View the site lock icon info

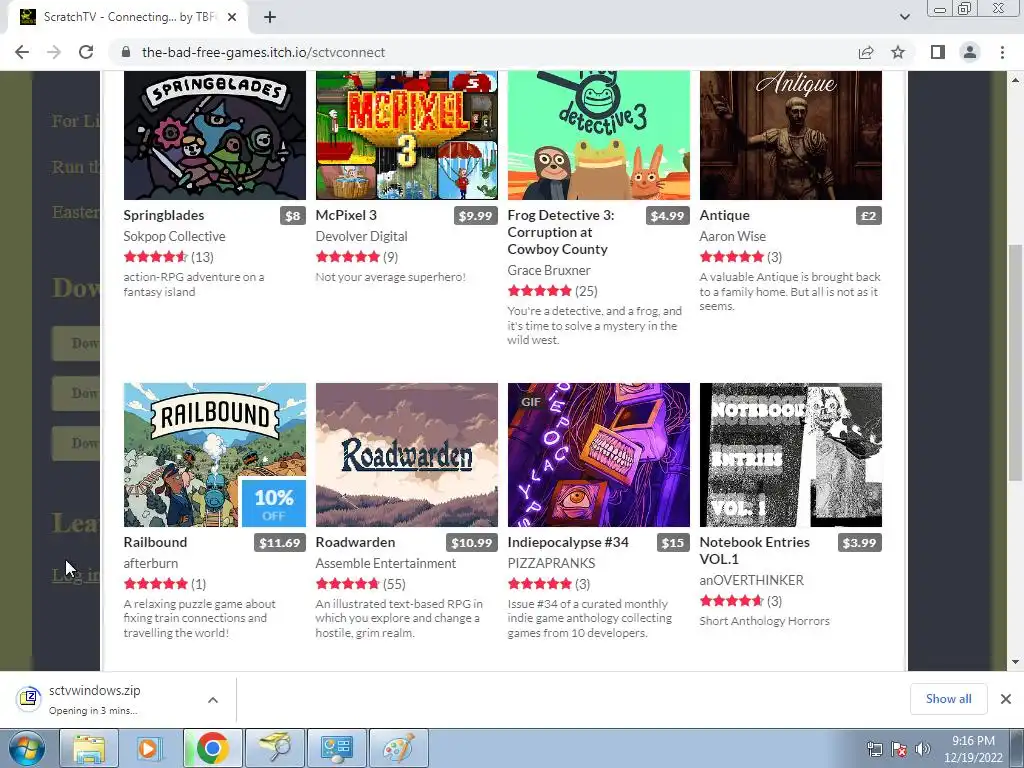click(126, 52)
